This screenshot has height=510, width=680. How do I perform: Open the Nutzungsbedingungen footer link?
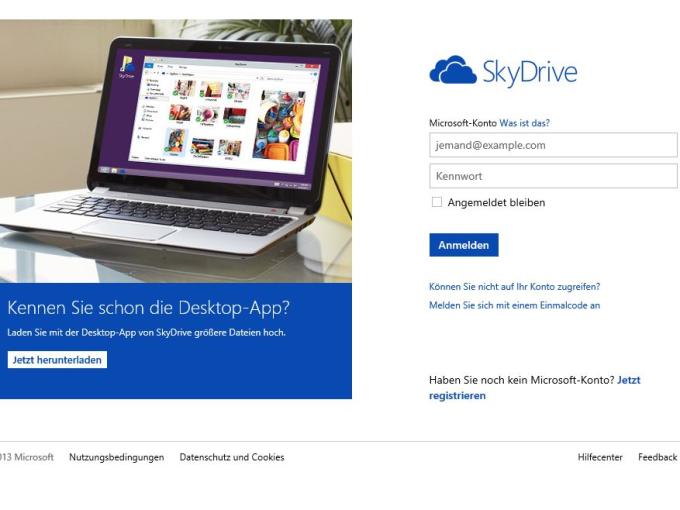pos(116,457)
